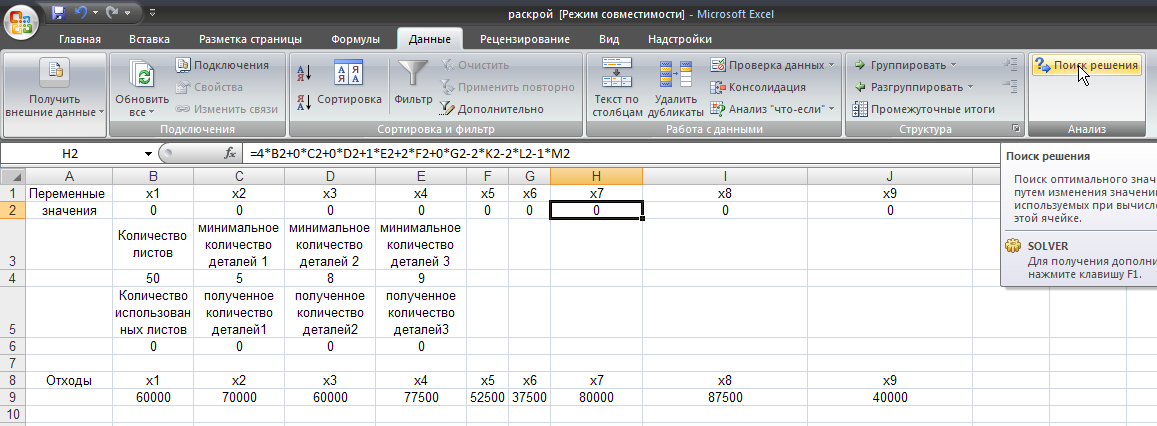Click Применить повторно button
1157x426 pixels.
(507, 87)
